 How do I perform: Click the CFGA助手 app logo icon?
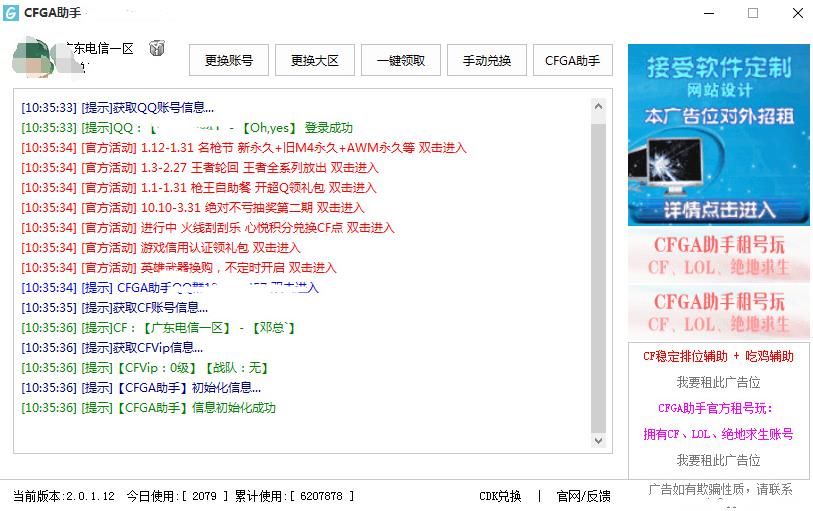click(10, 12)
